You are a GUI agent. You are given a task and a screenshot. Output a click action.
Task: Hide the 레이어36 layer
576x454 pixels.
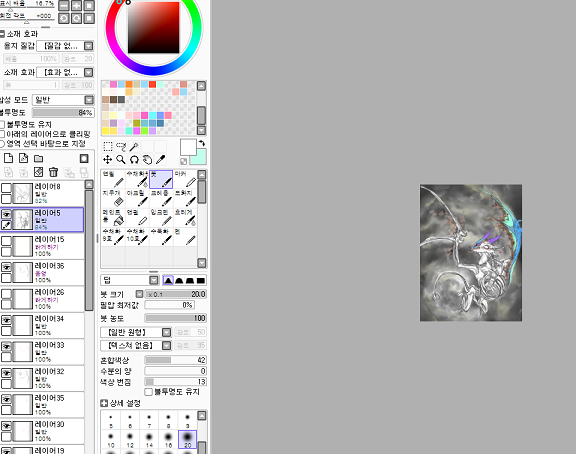(6, 267)
